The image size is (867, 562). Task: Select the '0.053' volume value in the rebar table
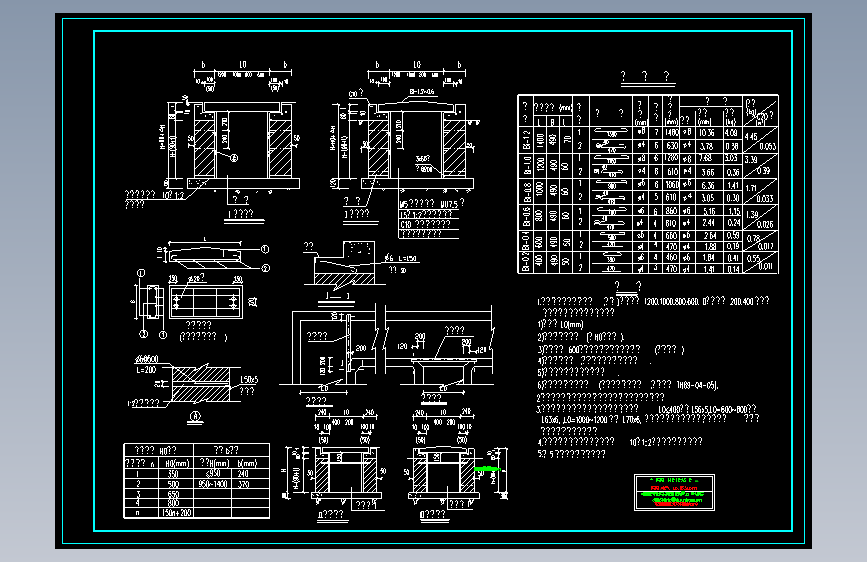coord(767,147)
